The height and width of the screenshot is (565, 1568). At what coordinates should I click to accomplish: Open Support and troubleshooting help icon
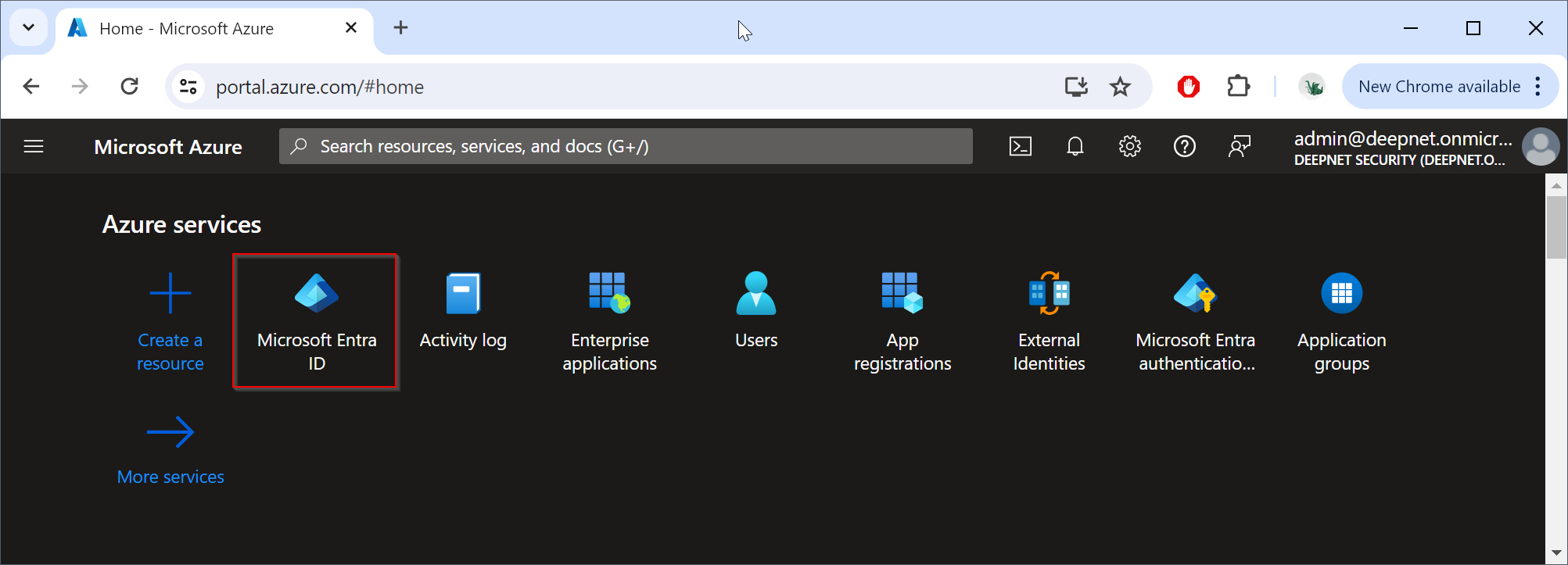pos(1185,146)
